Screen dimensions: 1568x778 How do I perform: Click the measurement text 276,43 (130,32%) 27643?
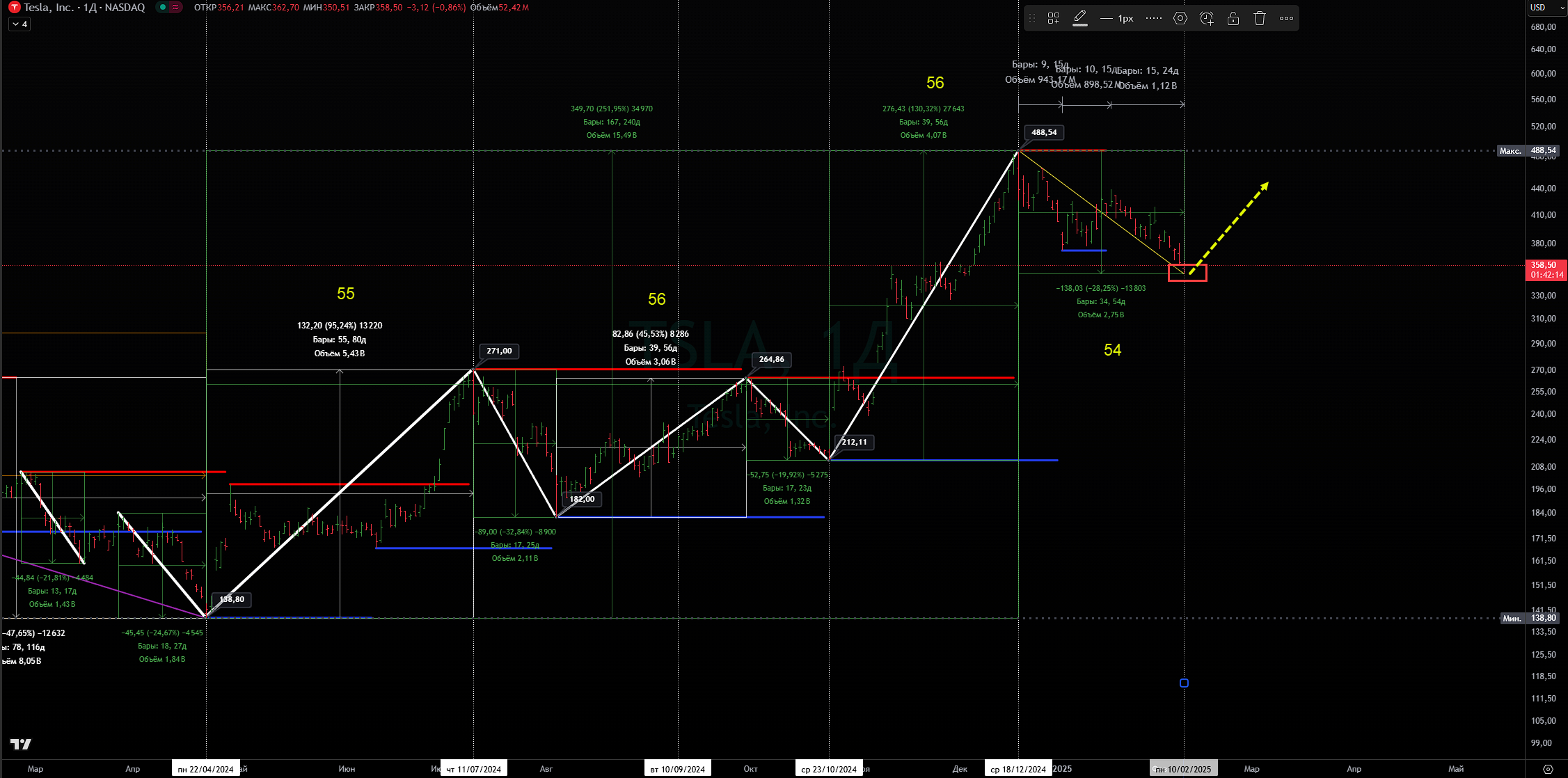point(924,109)
